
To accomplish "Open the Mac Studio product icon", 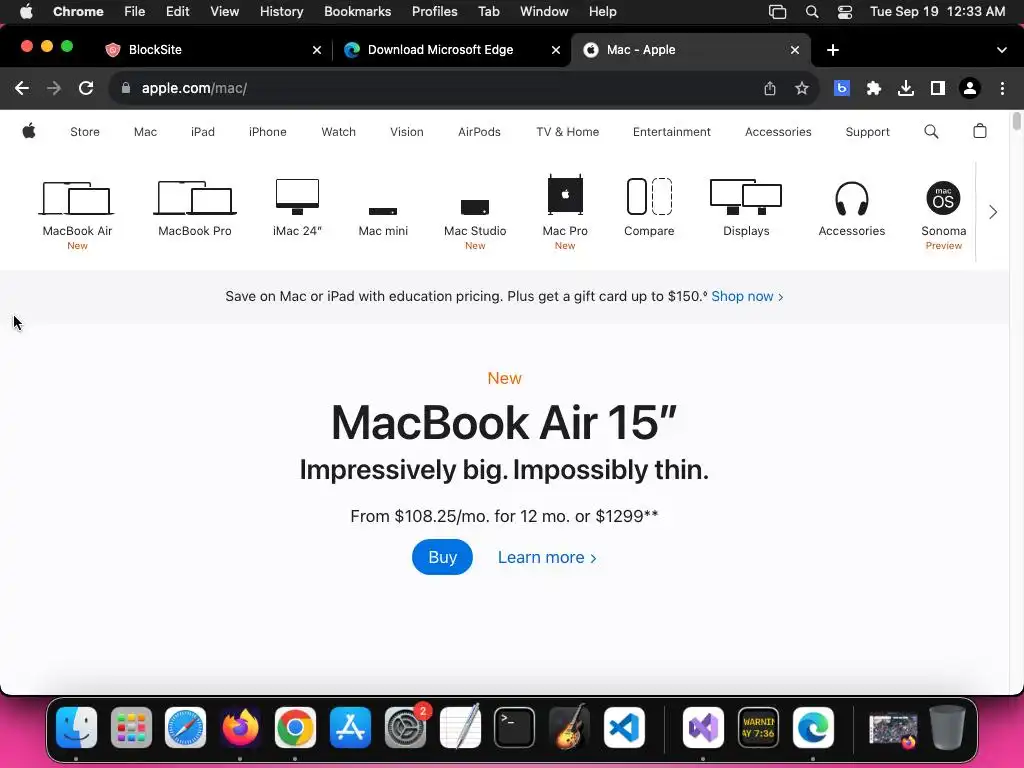I will (x=475, y=207).
